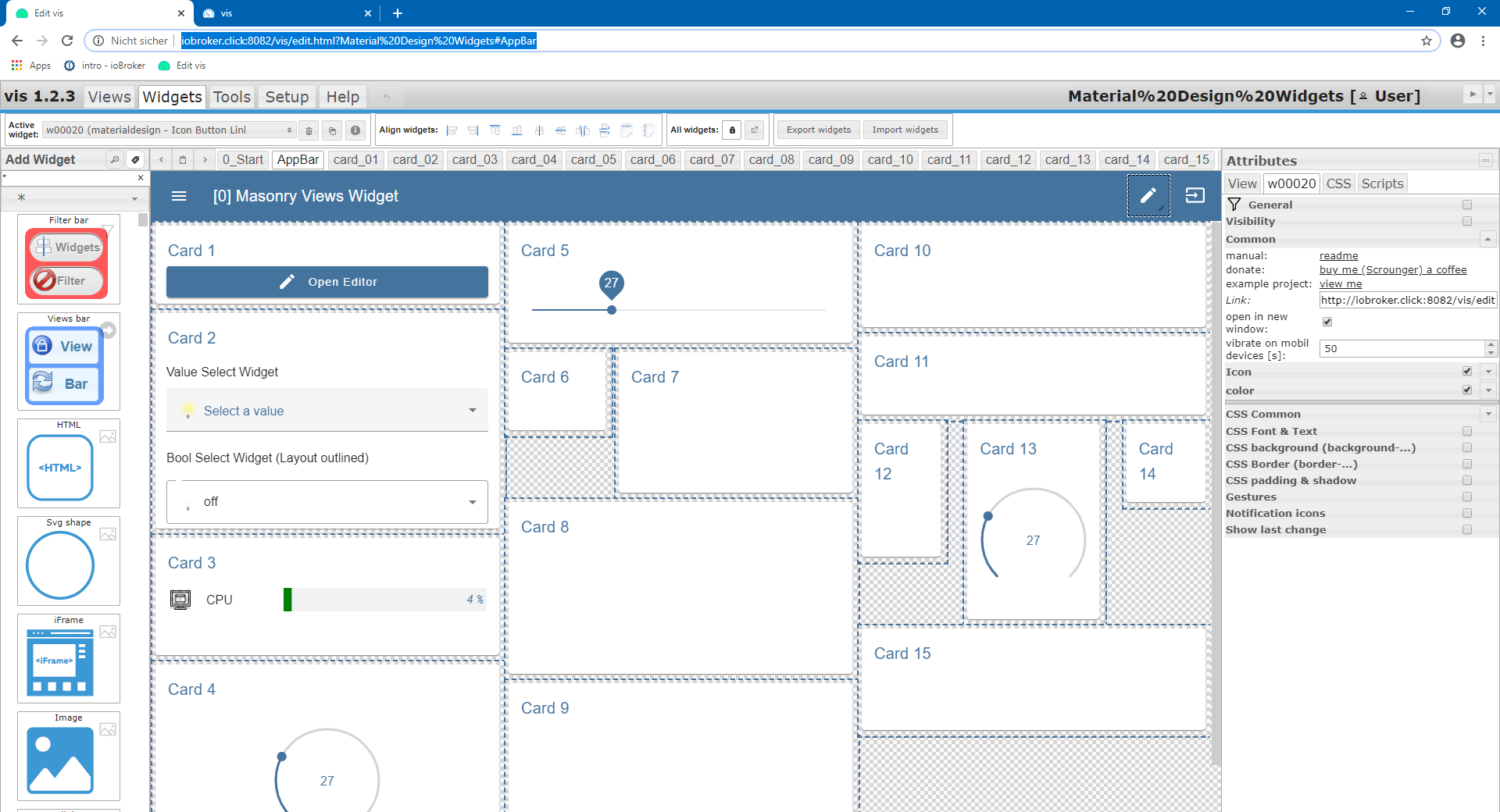Open the Active widget selector dropdown
Viewport: 1500px width, 812px height.
tap(169, 130)
